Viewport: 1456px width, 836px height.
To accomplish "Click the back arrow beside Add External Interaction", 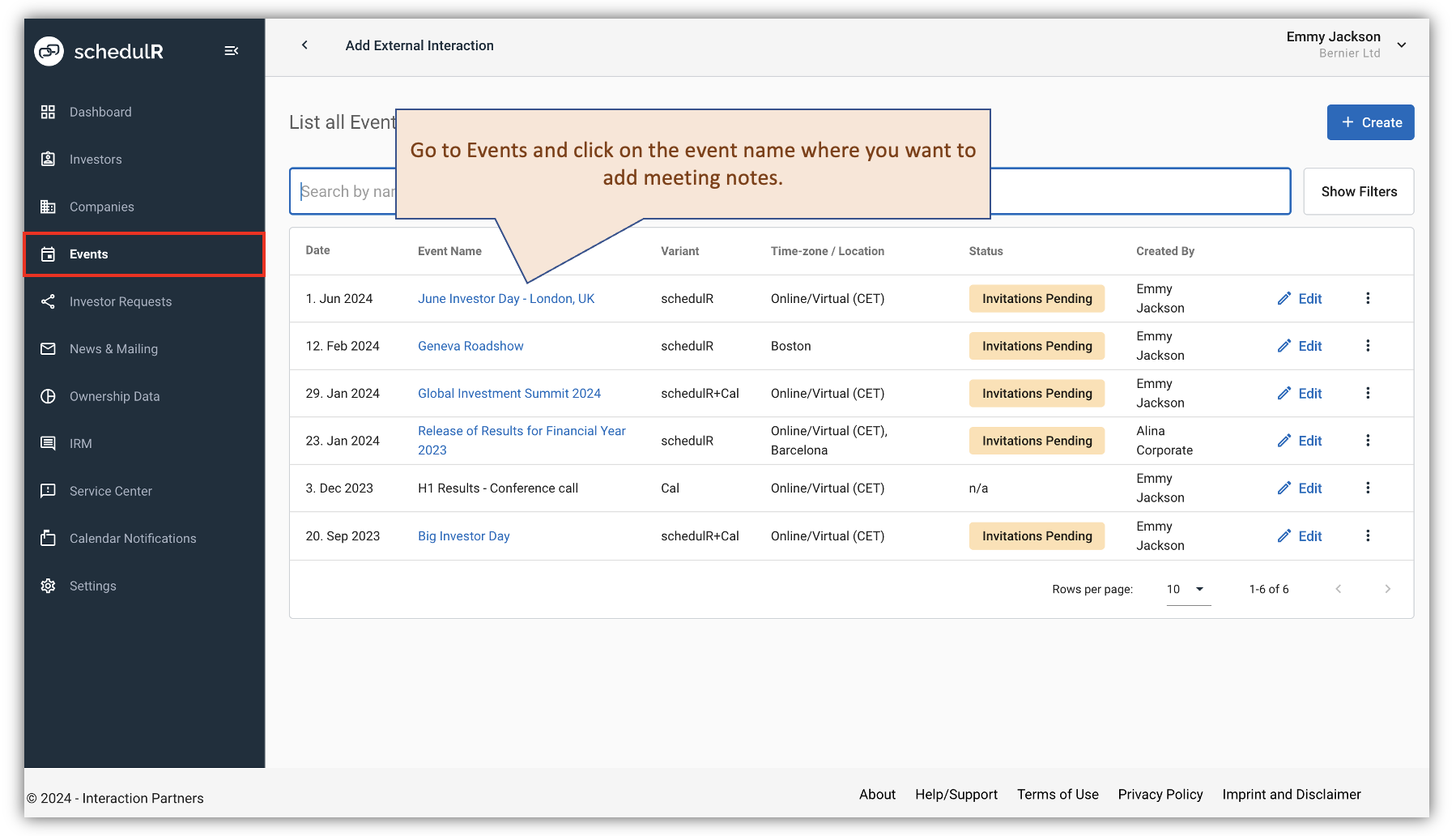I will click(x=305, y=45).
